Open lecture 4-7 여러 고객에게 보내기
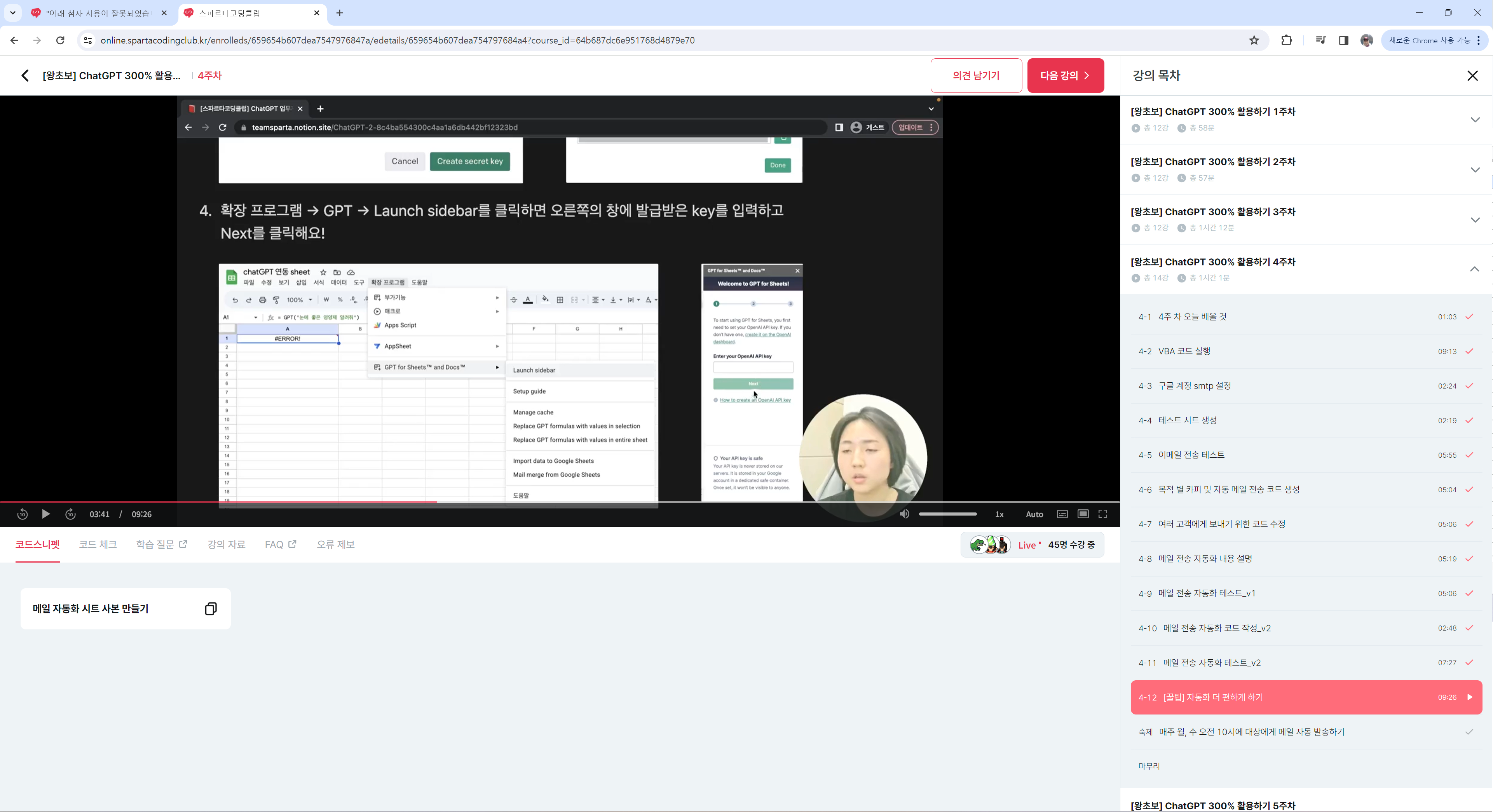This screenshot has width=1493, height=812. pyautogui.click(x=1306, y=524)
